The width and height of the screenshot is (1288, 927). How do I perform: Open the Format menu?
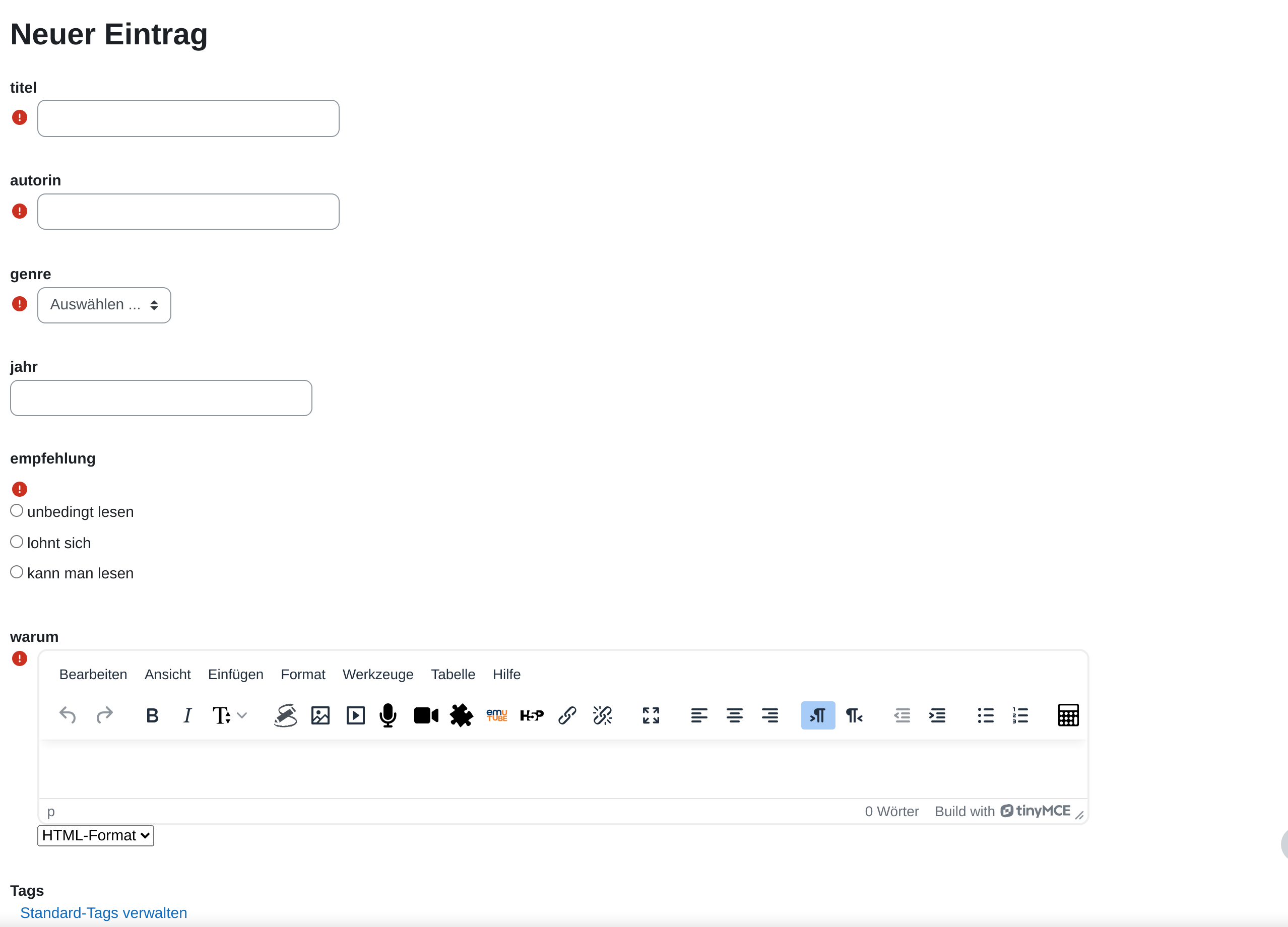click(x=303, y=674)
